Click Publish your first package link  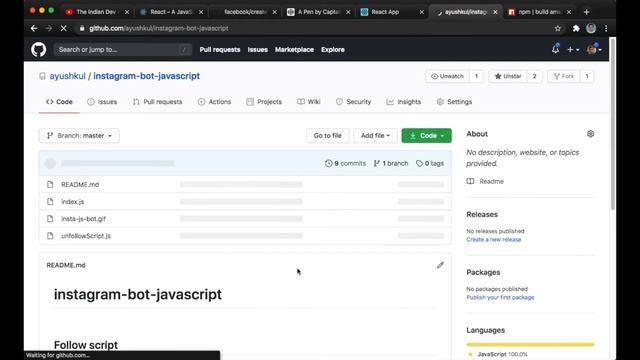(500, 298)
